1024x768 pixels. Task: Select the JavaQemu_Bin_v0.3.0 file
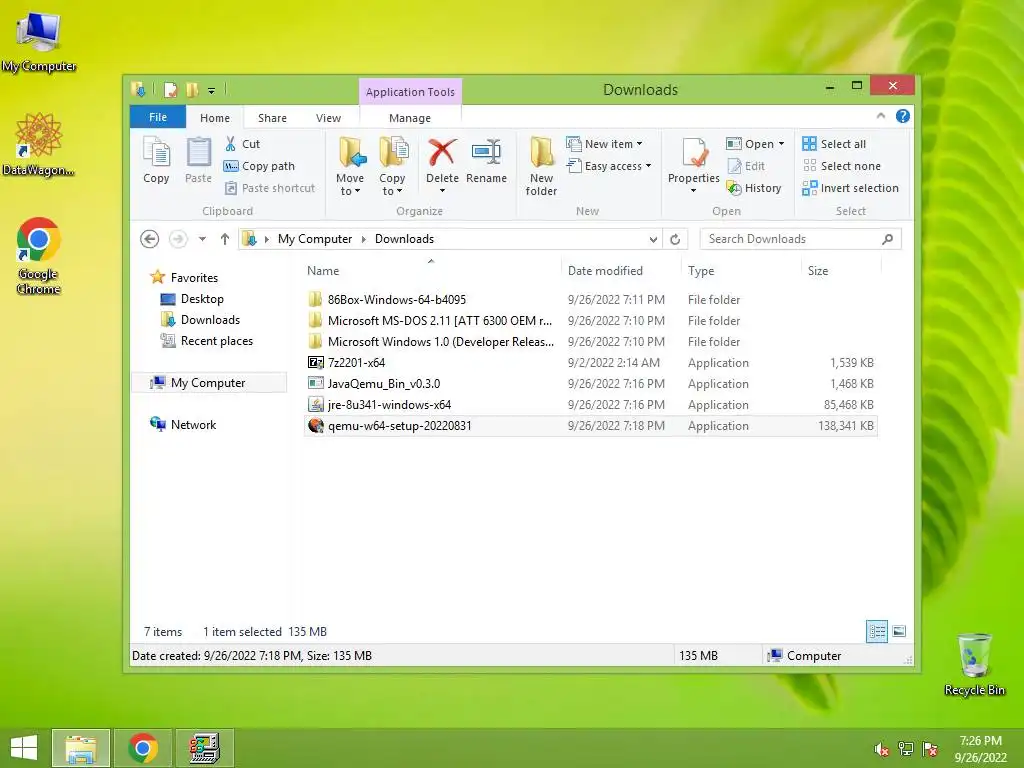click(590, 383)
